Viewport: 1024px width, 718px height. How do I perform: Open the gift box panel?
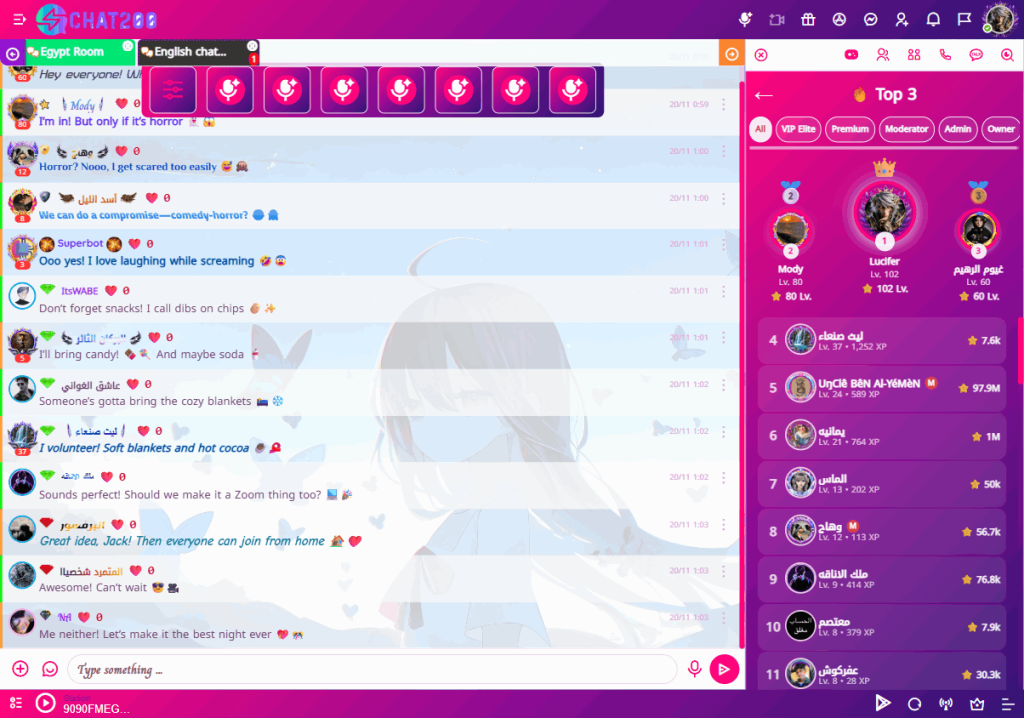point(807,18)
